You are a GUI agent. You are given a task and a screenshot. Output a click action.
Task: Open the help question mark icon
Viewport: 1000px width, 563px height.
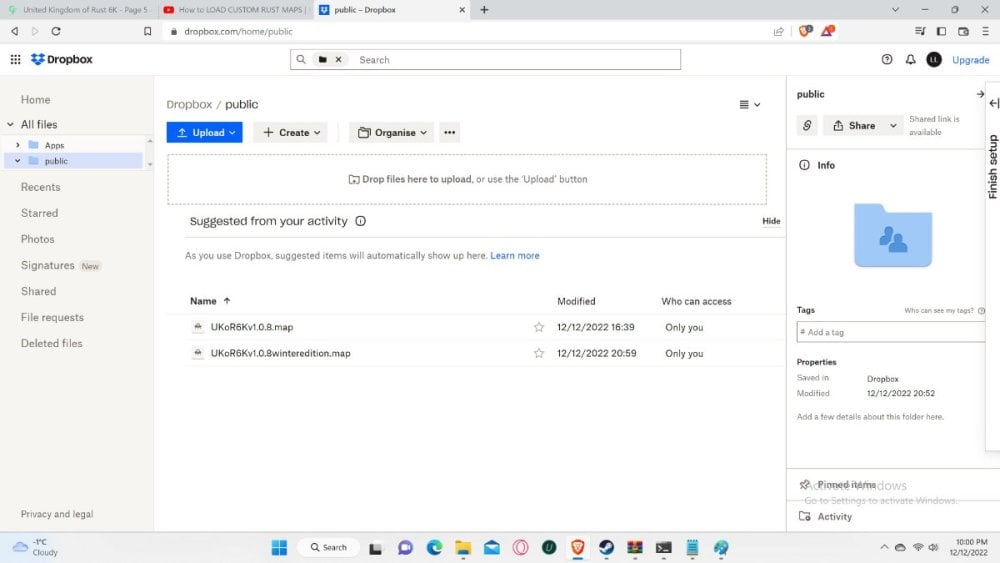coord(887,60)
